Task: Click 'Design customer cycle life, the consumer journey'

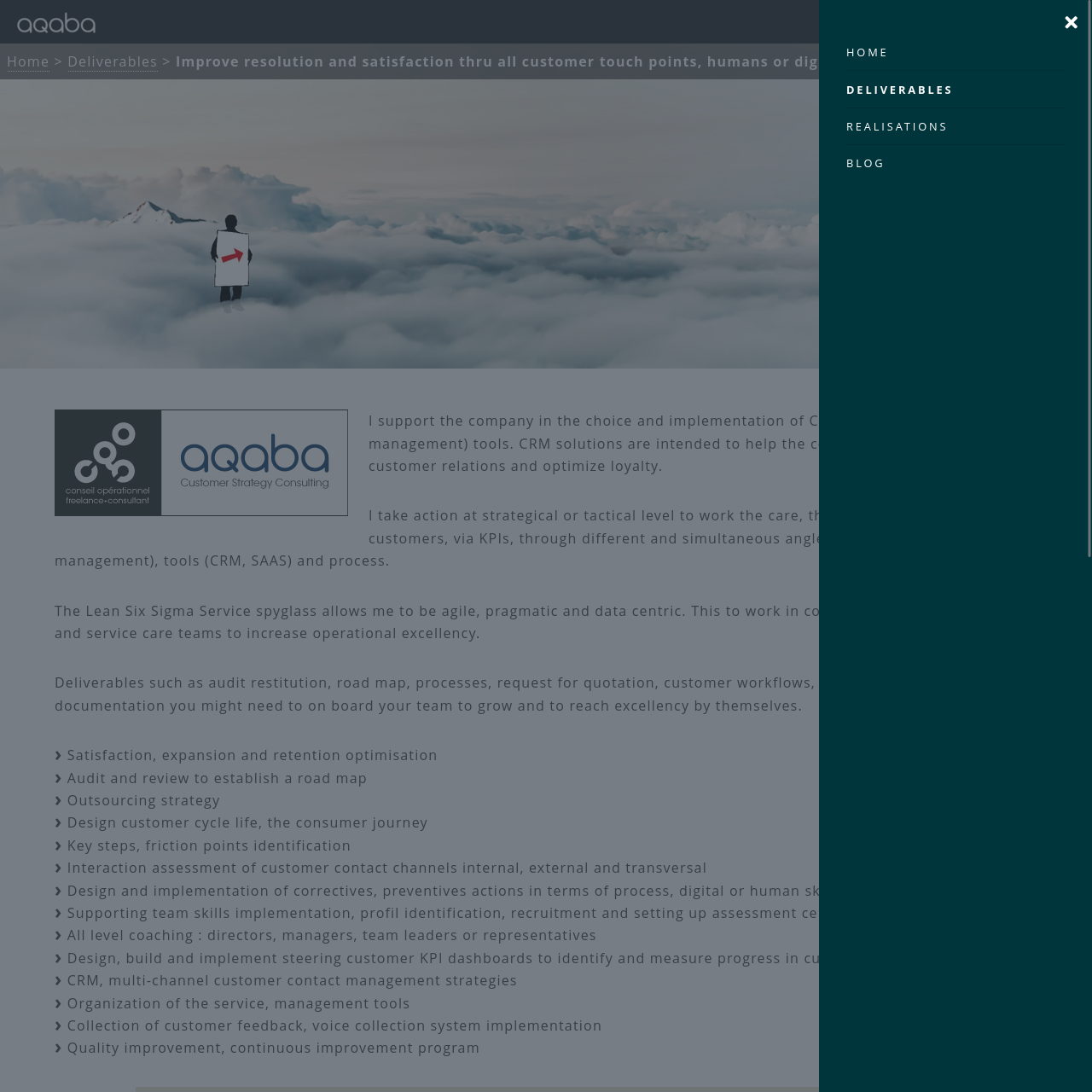Action: point(247,822)
